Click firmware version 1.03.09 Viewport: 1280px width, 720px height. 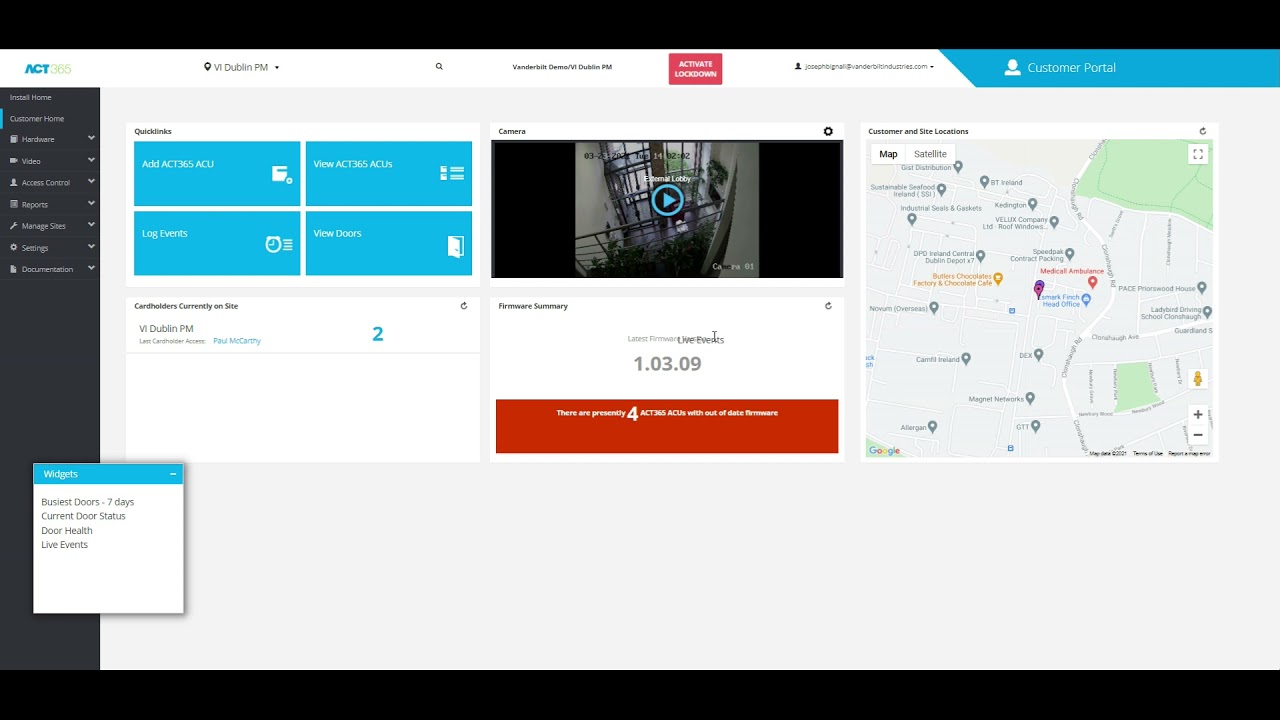click(667, 364)
